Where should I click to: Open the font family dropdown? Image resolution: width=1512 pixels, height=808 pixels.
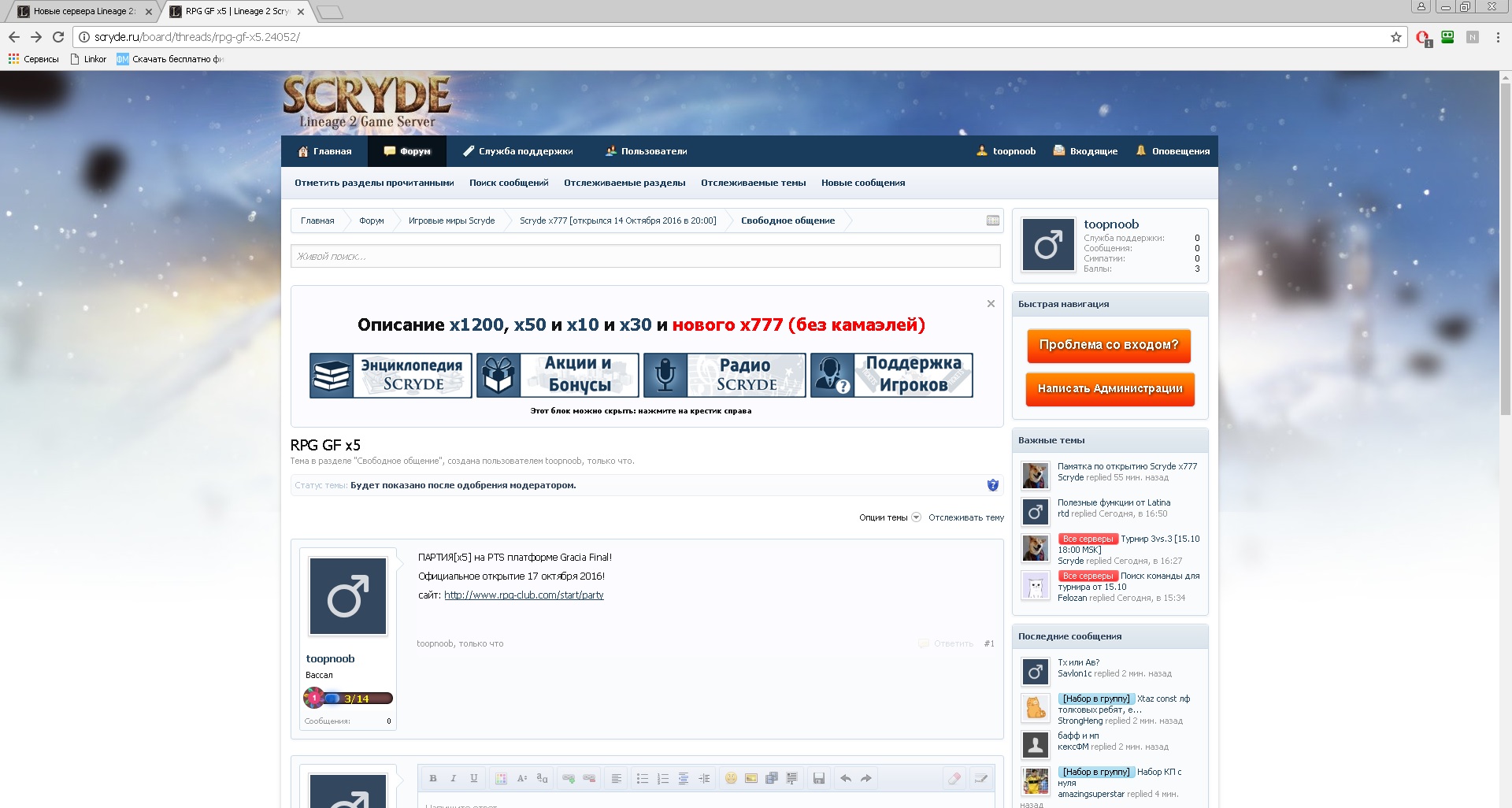[x=542, y=778]
